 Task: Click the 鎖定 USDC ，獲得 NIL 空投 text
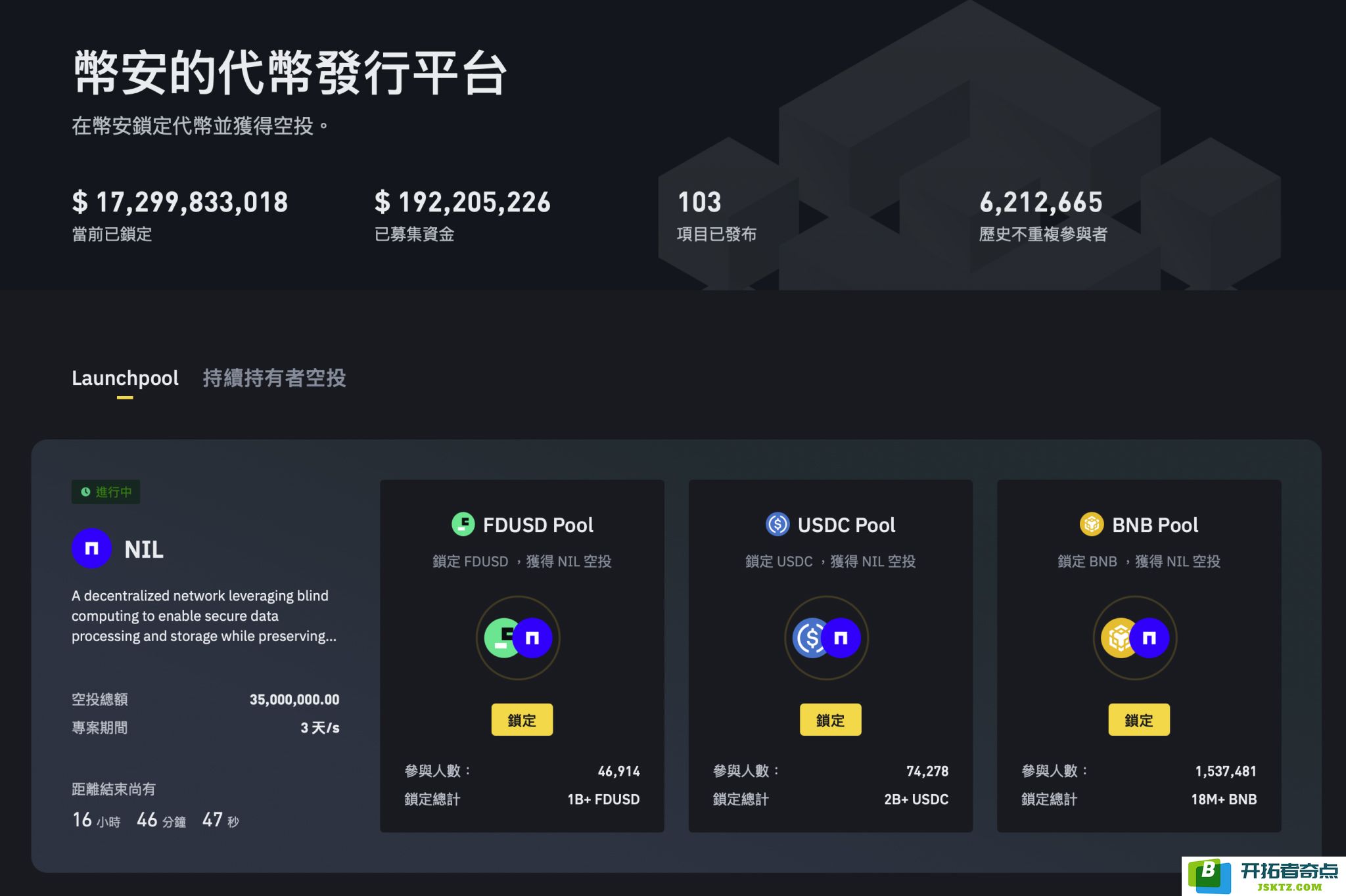pyautogui.click(x=831, y=562)
